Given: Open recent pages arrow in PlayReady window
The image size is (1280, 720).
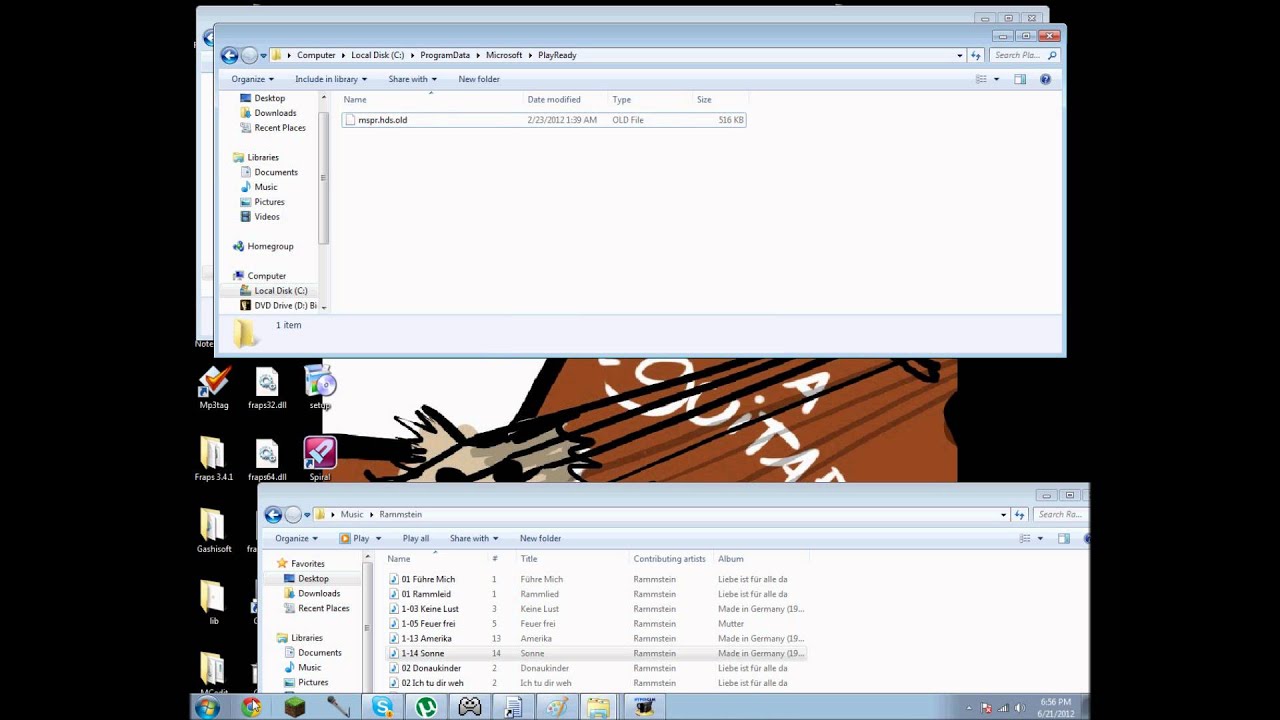Looking at the screenshot, I should click(263, 56).
